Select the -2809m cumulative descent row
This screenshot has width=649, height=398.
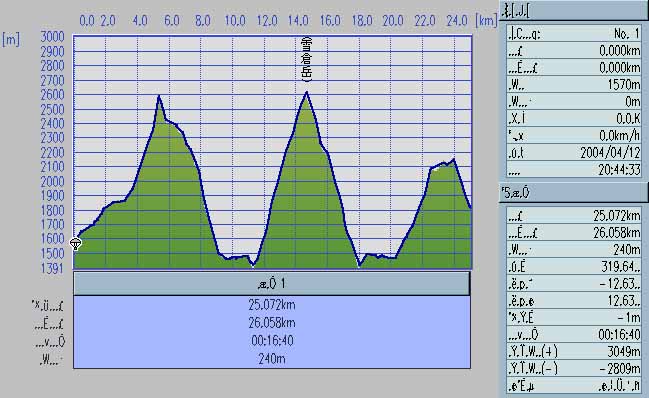(x=574, y=368)
